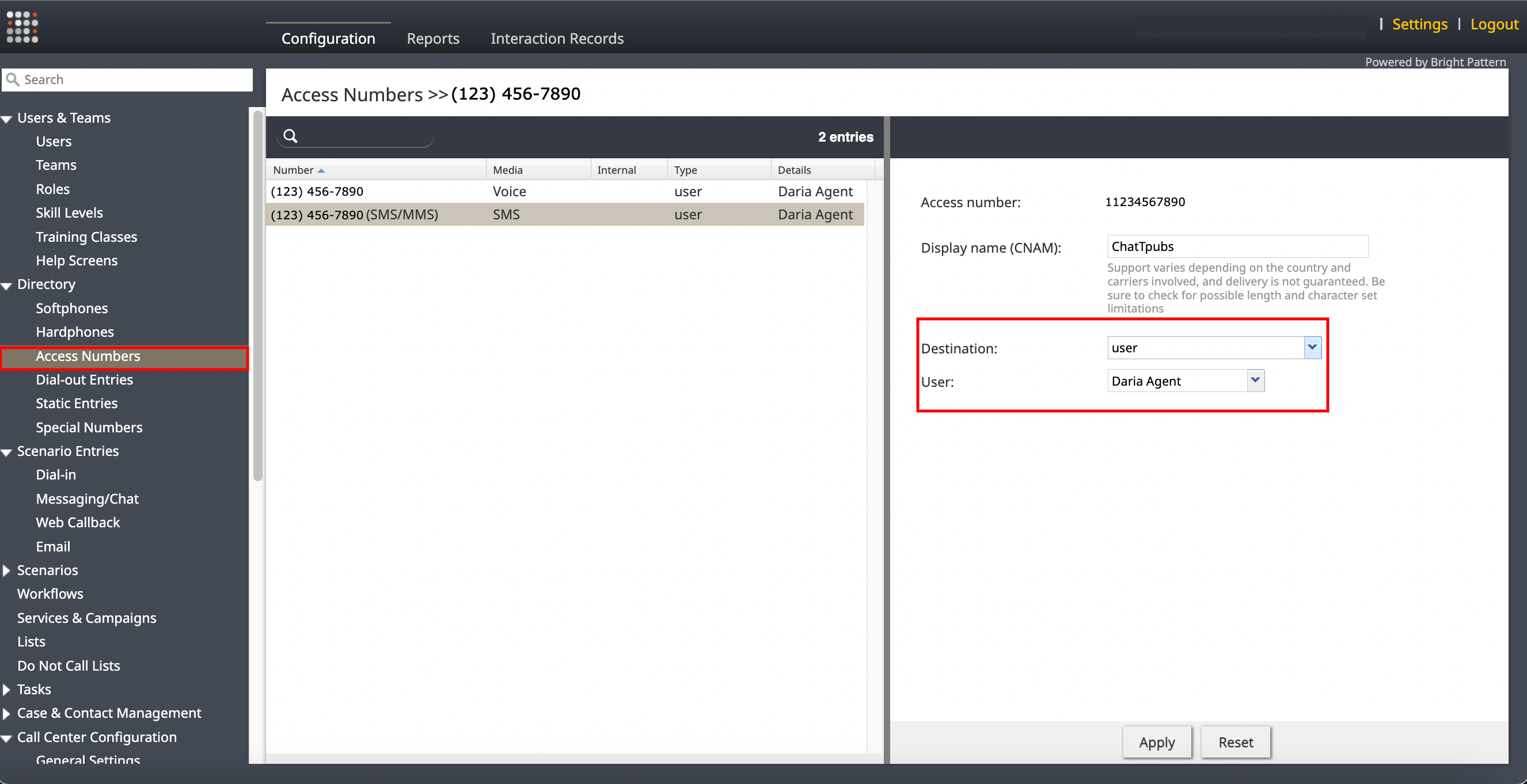
Task: Expand Case & Contact Management section
Action: tap(6, 713)
